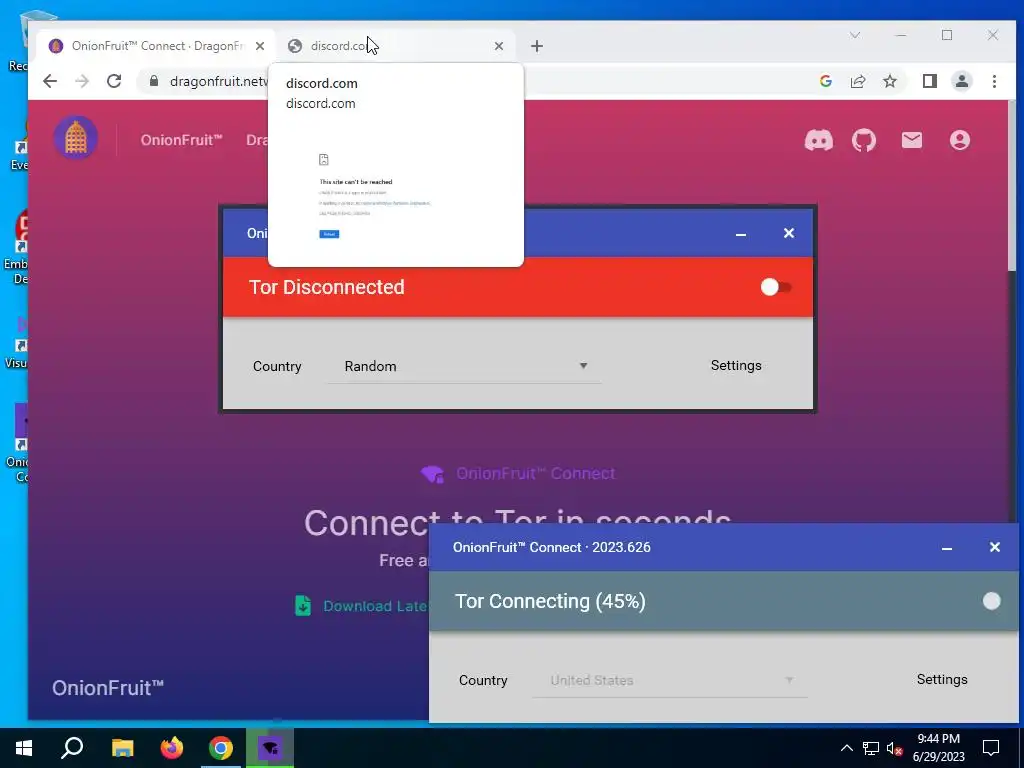The image size is (1024, 768).
Task: Open Windows taskbar search
Action: [72, 748]
